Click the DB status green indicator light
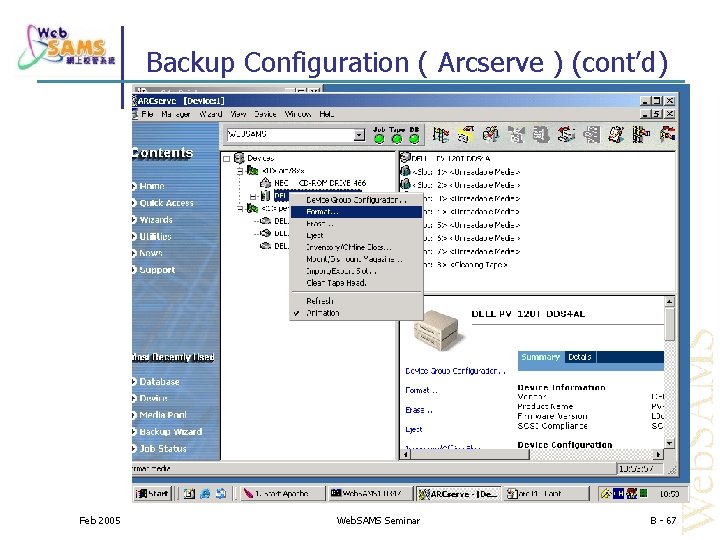Viewport: 720px width, 540px height. [x=414, y=139]
